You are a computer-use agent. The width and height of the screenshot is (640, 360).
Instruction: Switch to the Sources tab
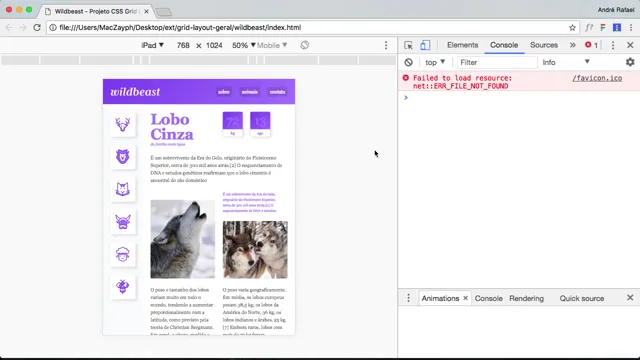[544, 45]
